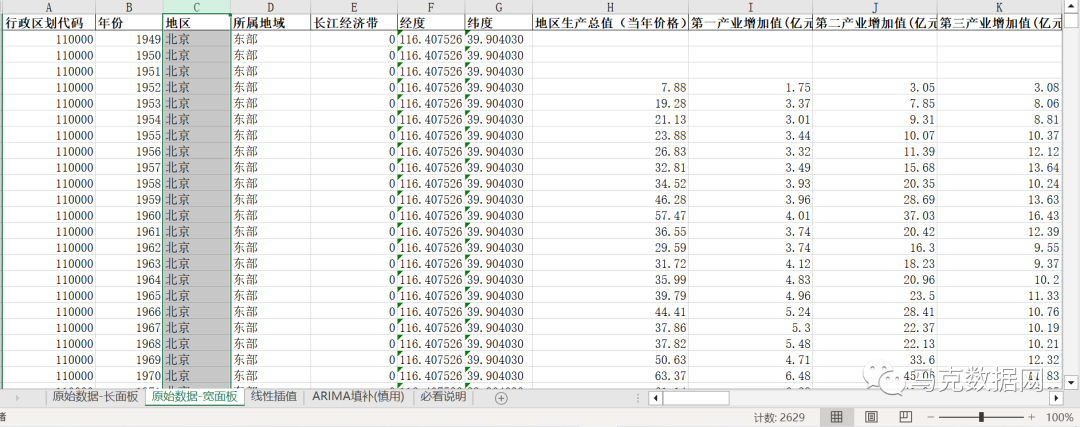Click tertiary industry value 16.43 cell

click(x=999, y=216)
